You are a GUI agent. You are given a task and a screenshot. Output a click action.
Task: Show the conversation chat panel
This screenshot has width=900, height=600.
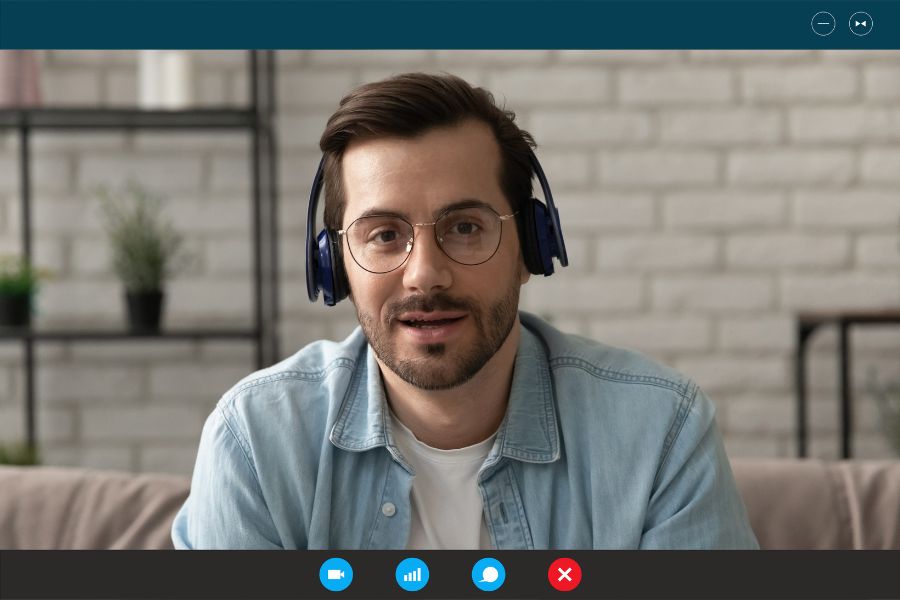tap(488, 574)
